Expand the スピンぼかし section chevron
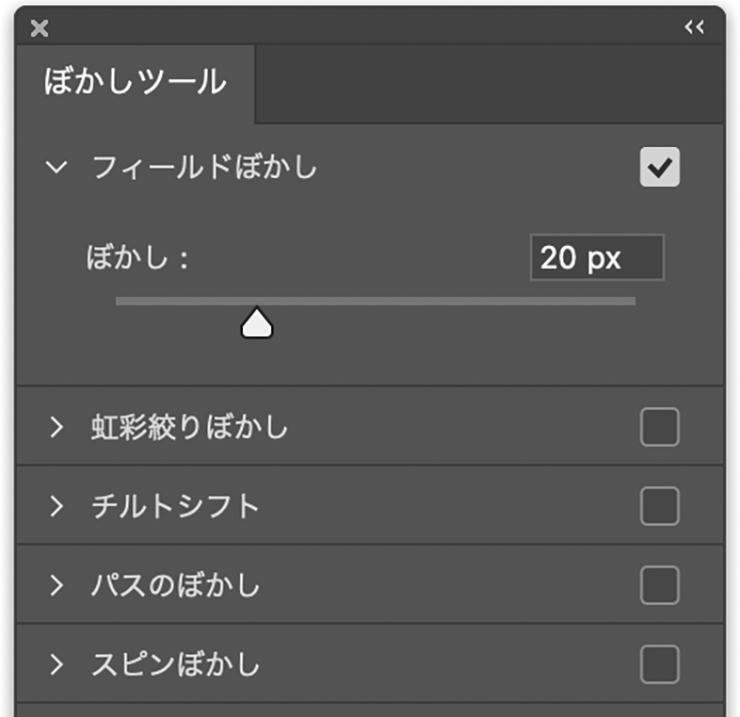The width and height of the screenshot is (740, 717). pyautogui.click(x=57, y=663)
